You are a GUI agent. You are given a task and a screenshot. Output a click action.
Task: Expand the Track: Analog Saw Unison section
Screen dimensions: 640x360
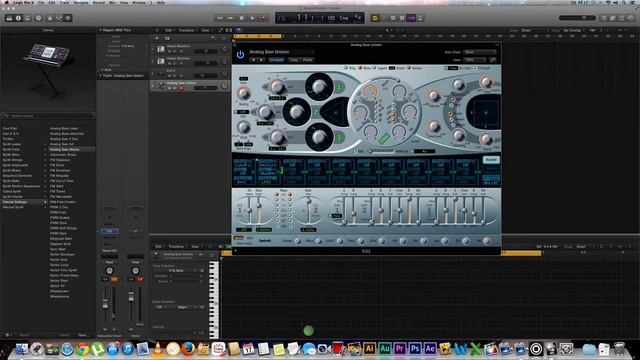tap(101, 76)
